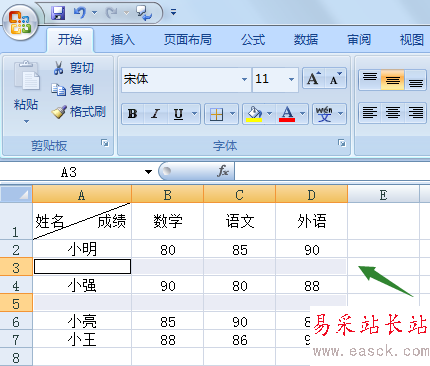The width and height of the screenshot is (430, 366).
Task: Select row 5 header
Action: tap(16, 303)
